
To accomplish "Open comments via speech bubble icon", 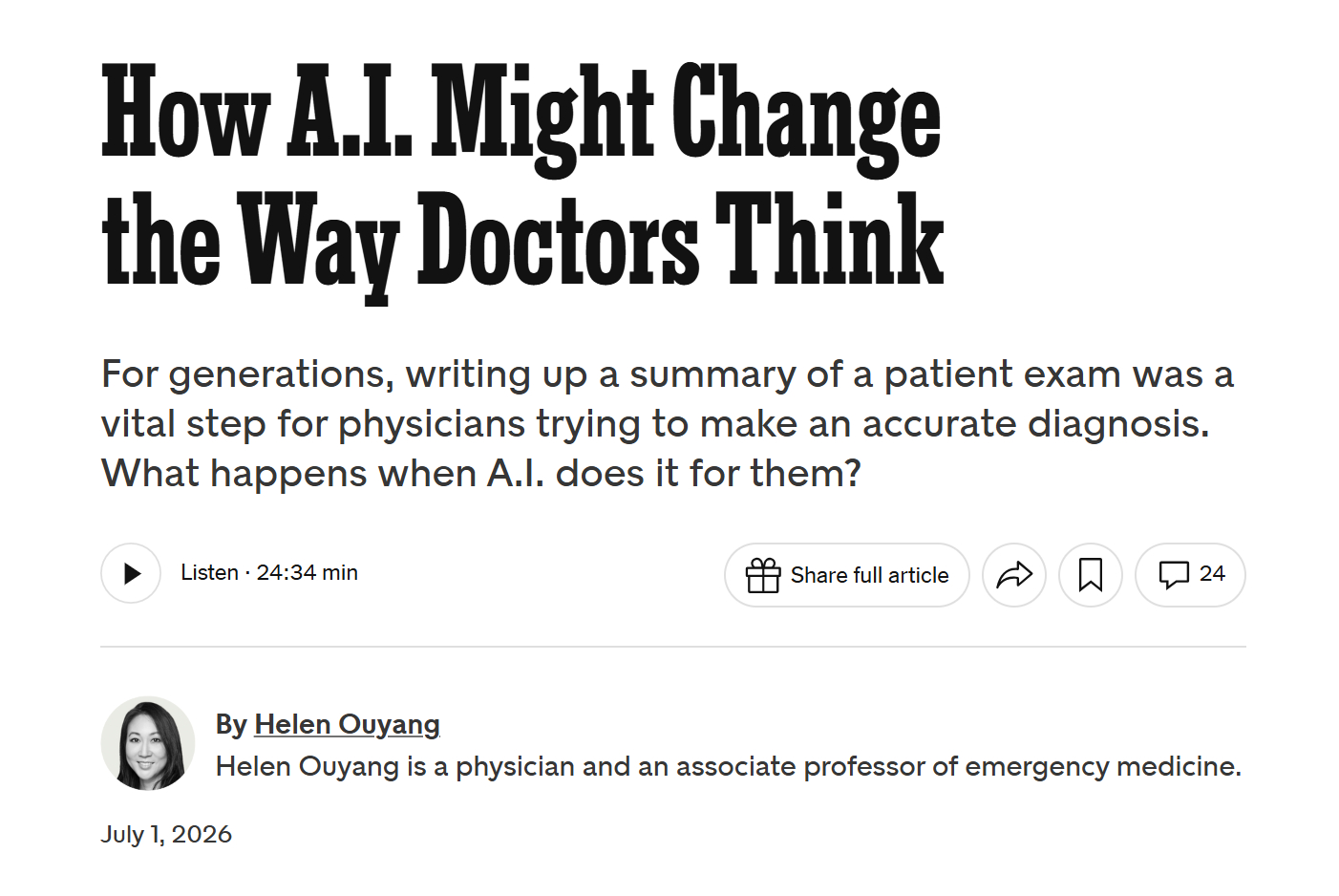I will coord(1174,574).
